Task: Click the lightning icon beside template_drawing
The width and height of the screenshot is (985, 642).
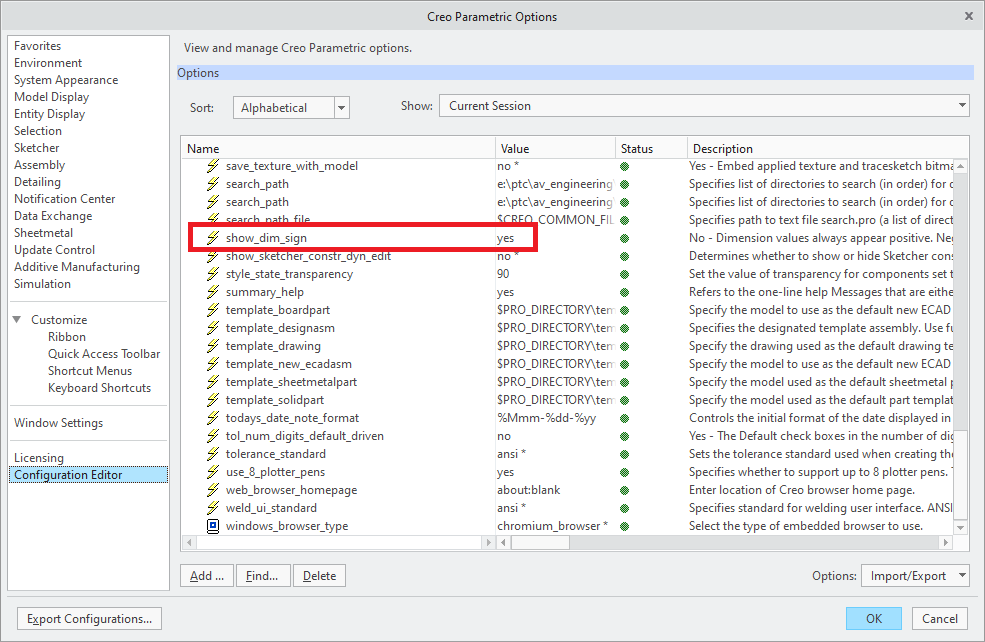Action: coord(212,346)
